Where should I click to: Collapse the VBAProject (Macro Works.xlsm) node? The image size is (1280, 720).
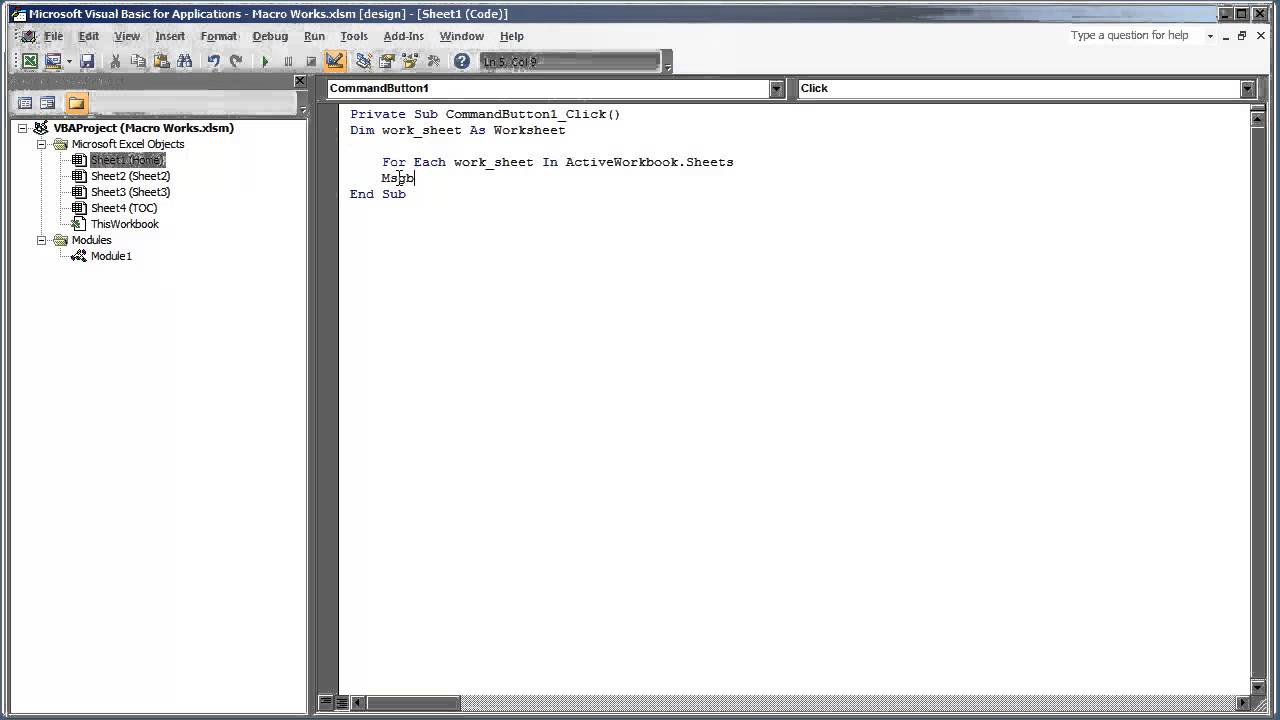pyautogui.click(x=22, y=128)
